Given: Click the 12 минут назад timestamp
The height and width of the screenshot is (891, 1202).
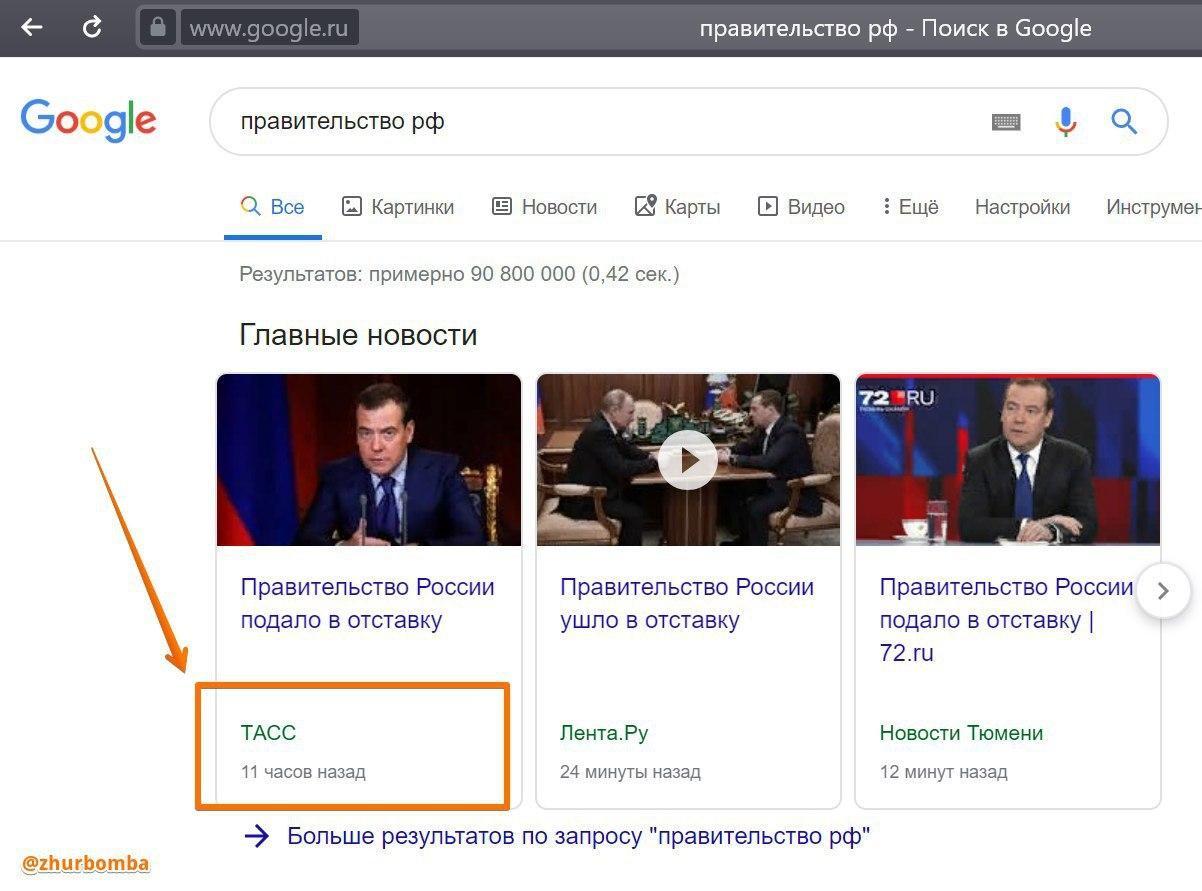Looking at the screenshot, I should (943, 772).
